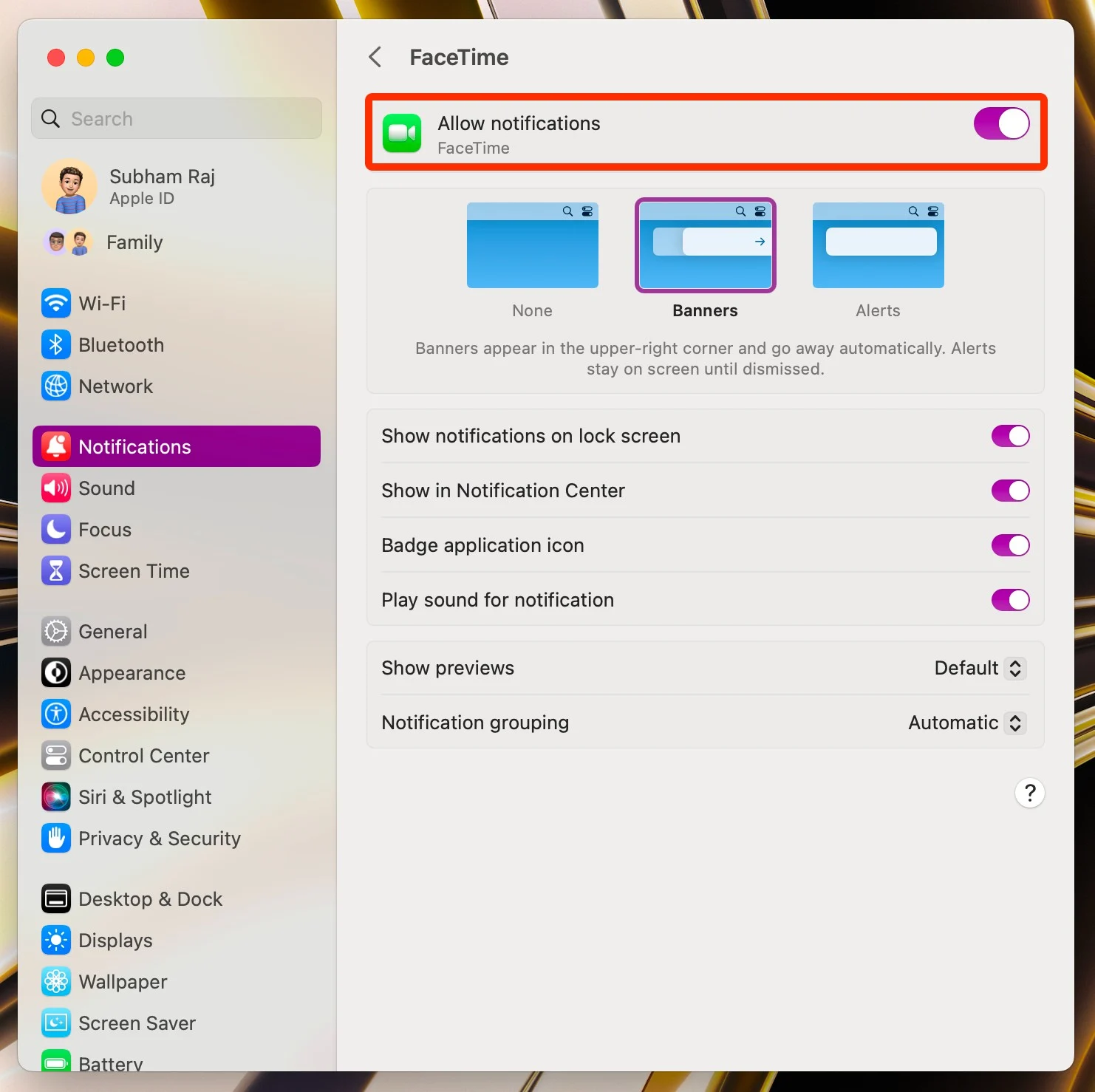
Task: Open Privacy & Security label
Action: point(160,839)
